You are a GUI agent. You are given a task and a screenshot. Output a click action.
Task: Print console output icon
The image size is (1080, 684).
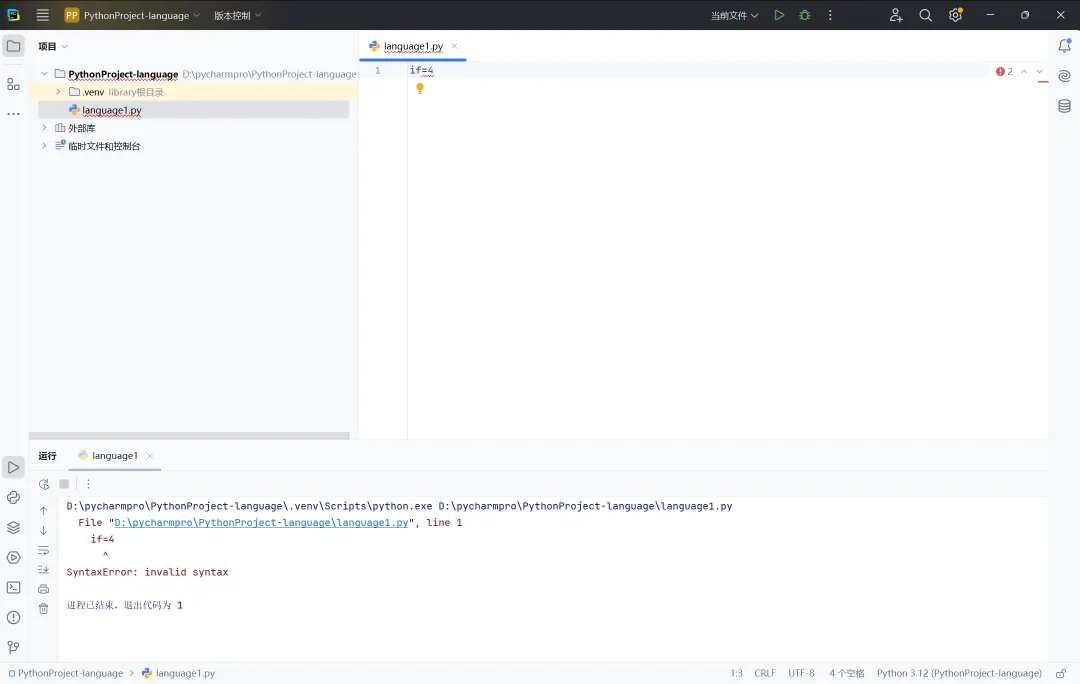[43, 589]
